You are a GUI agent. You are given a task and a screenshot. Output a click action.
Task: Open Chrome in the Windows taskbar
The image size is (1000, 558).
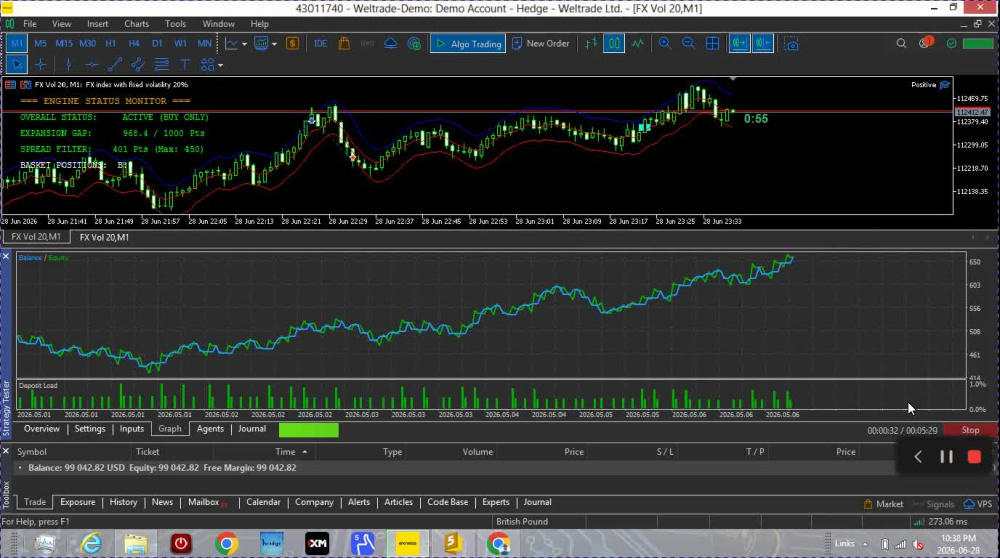[226, 543]
